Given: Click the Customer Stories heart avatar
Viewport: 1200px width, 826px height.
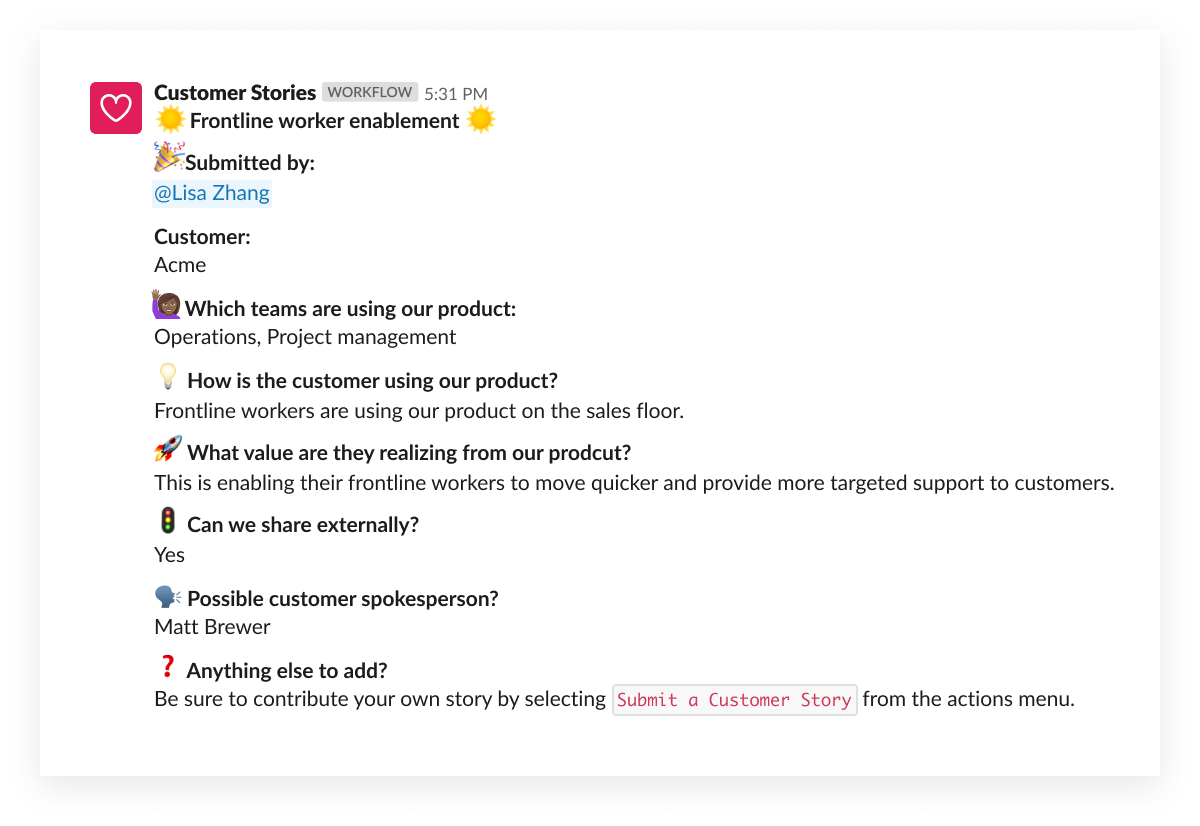Looking at the screenshot, I should [116, 108].
